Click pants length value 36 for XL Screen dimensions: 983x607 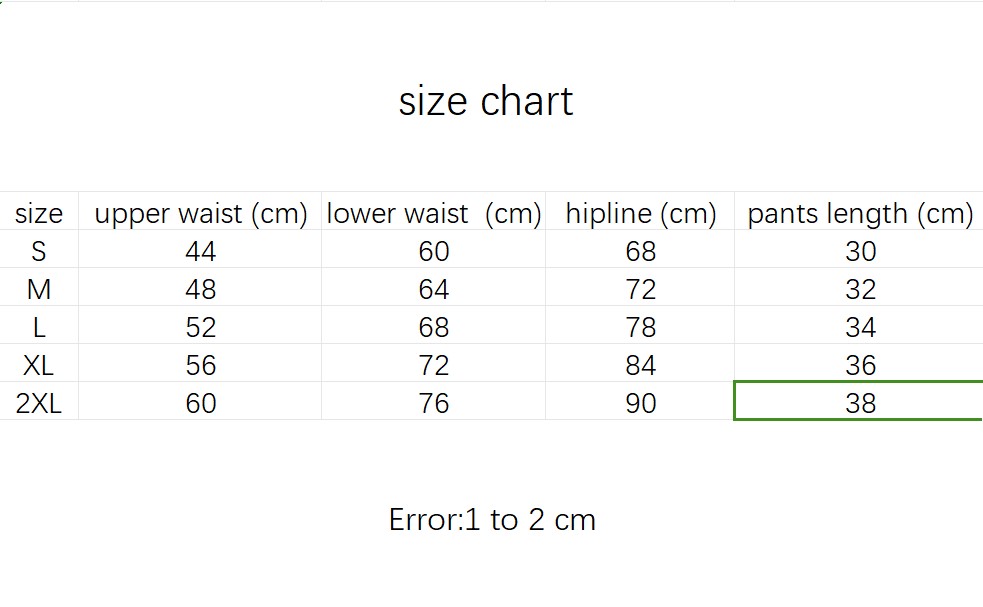click(x=859, y=363)
